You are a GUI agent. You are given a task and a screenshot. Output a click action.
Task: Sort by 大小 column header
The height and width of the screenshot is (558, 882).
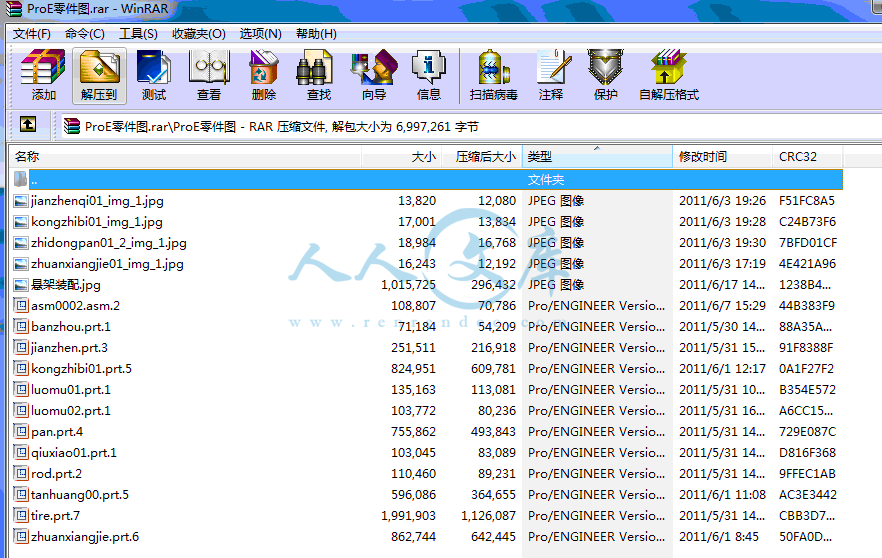click(402, 156)
